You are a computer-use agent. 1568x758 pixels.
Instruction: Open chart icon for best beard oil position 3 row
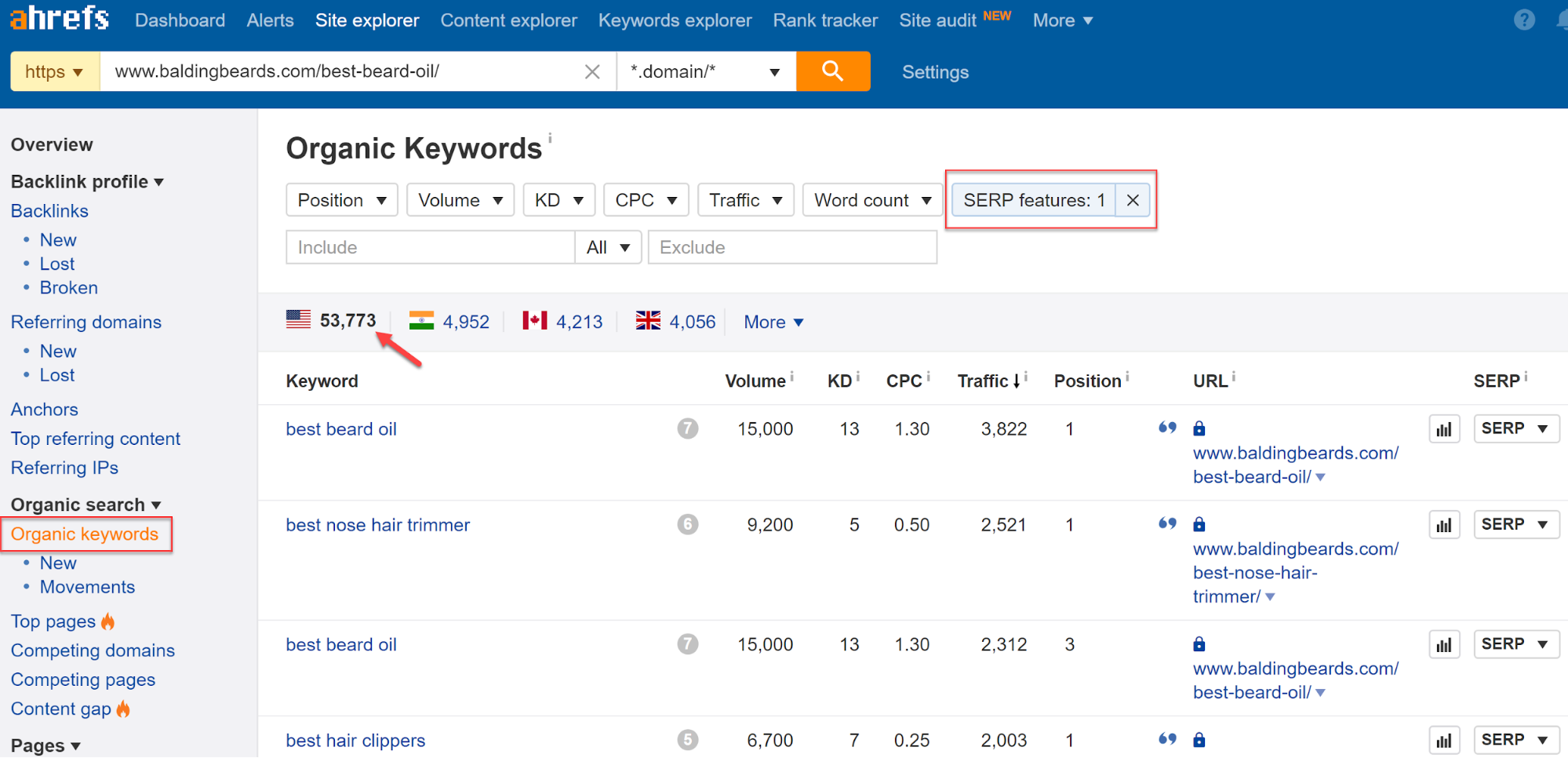click(x=1444, y=645)
